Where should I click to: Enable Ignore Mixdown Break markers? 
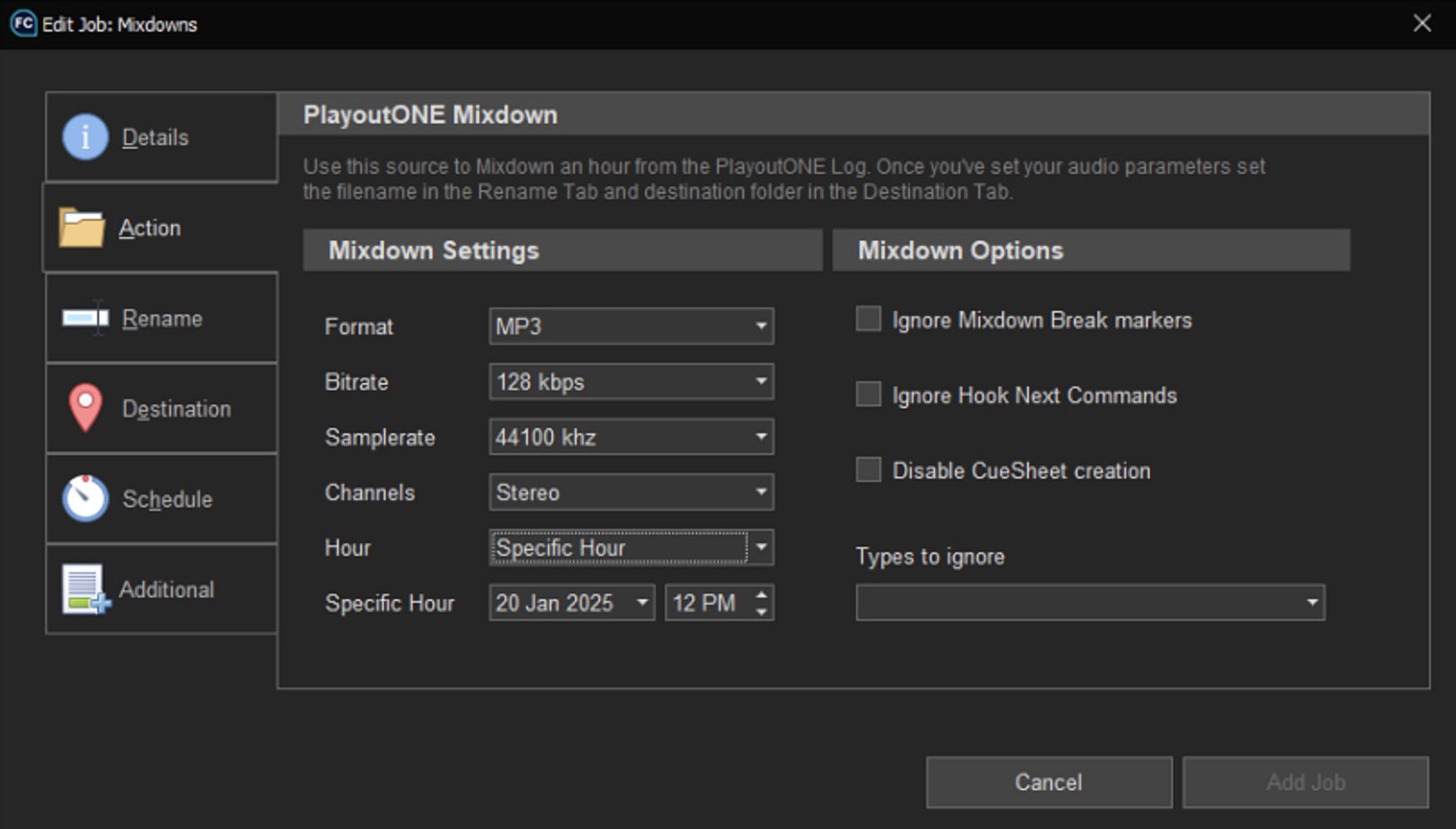click(x=869, y=319)
